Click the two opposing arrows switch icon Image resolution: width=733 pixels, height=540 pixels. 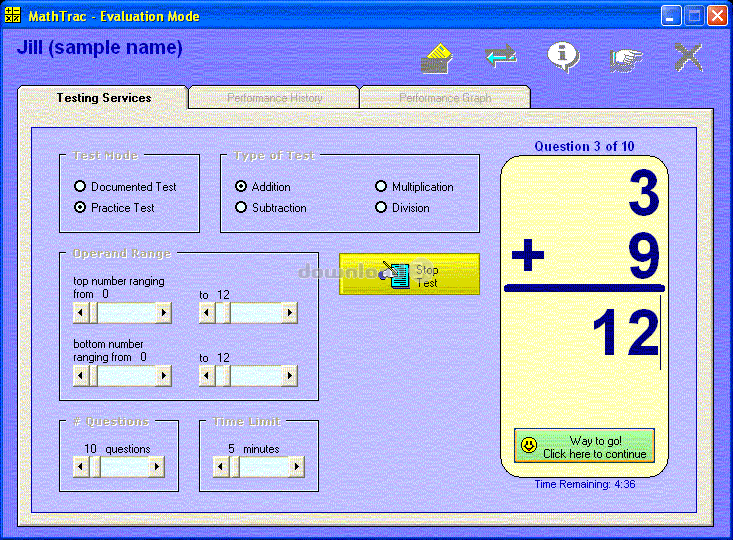click(x=501, y=56)
